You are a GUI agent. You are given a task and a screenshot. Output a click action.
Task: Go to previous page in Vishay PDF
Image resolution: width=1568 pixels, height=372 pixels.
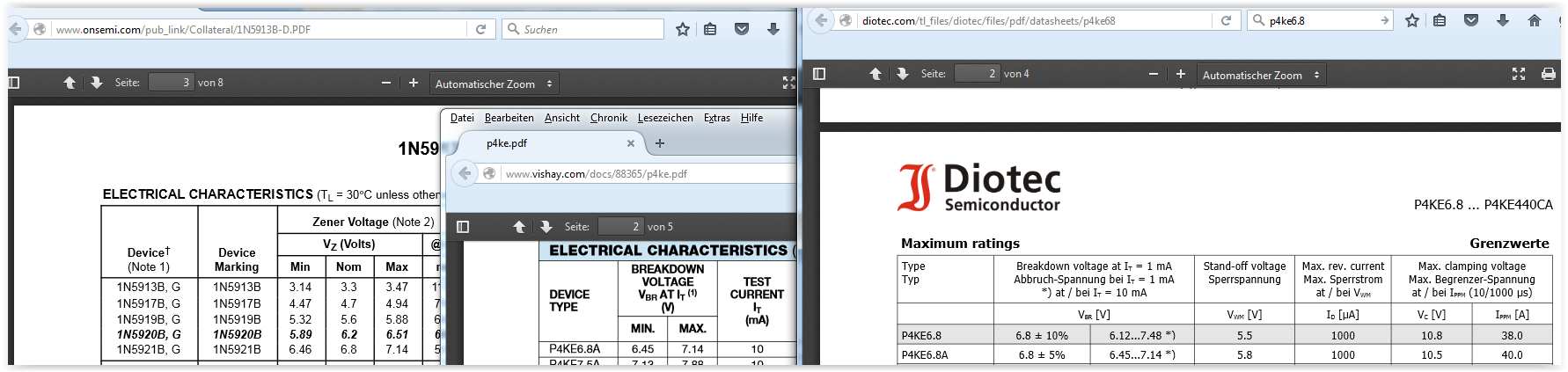pos(519,227)
